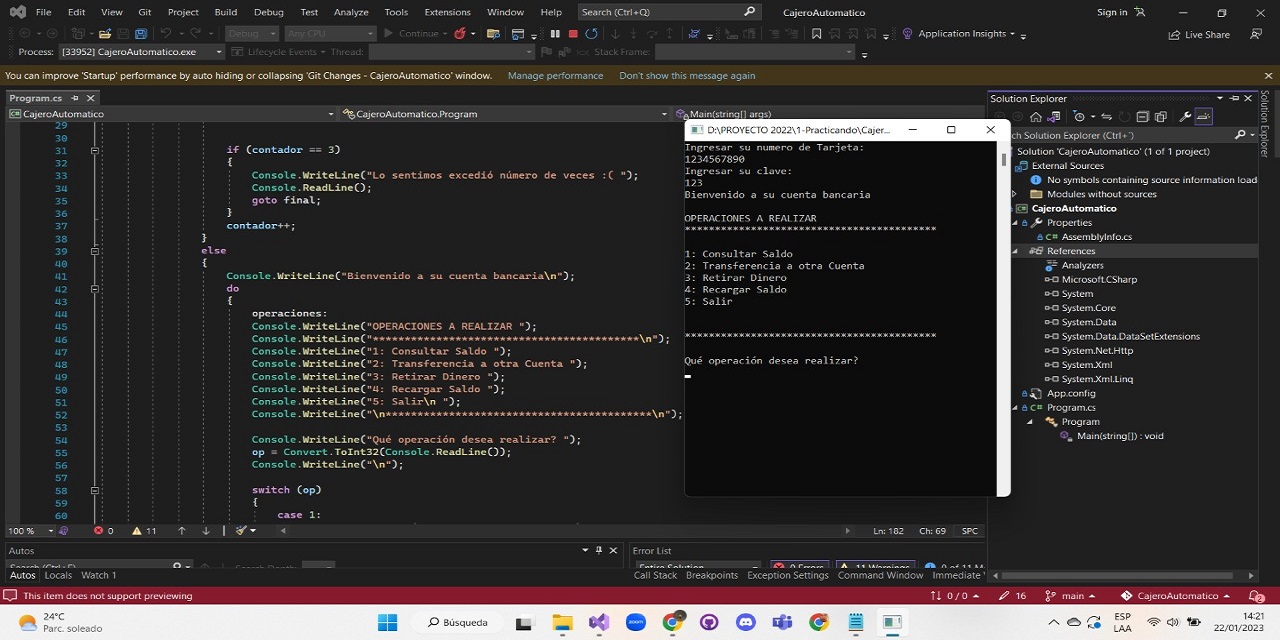The height and width of the screenshot is (640, 1280).
Task: Click the Restart debugging icon
Action: 591,33
